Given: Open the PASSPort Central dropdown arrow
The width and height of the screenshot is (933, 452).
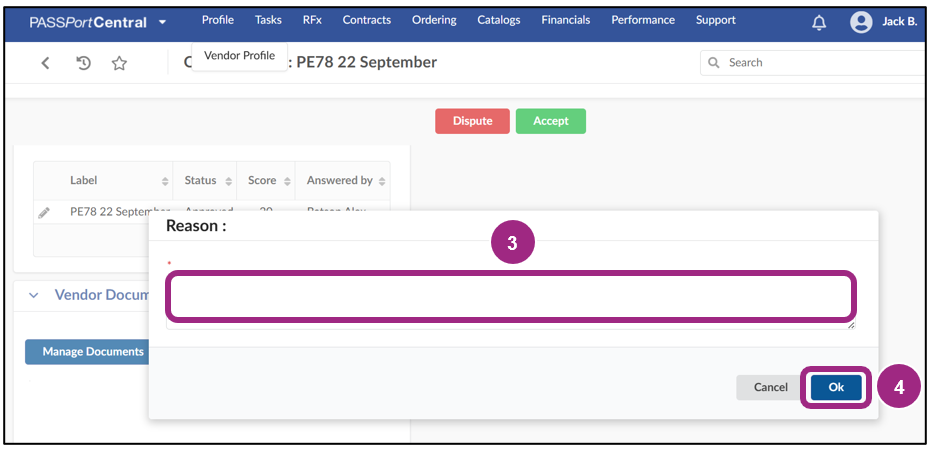Looking at the screenshot, I should click(163, 22).
